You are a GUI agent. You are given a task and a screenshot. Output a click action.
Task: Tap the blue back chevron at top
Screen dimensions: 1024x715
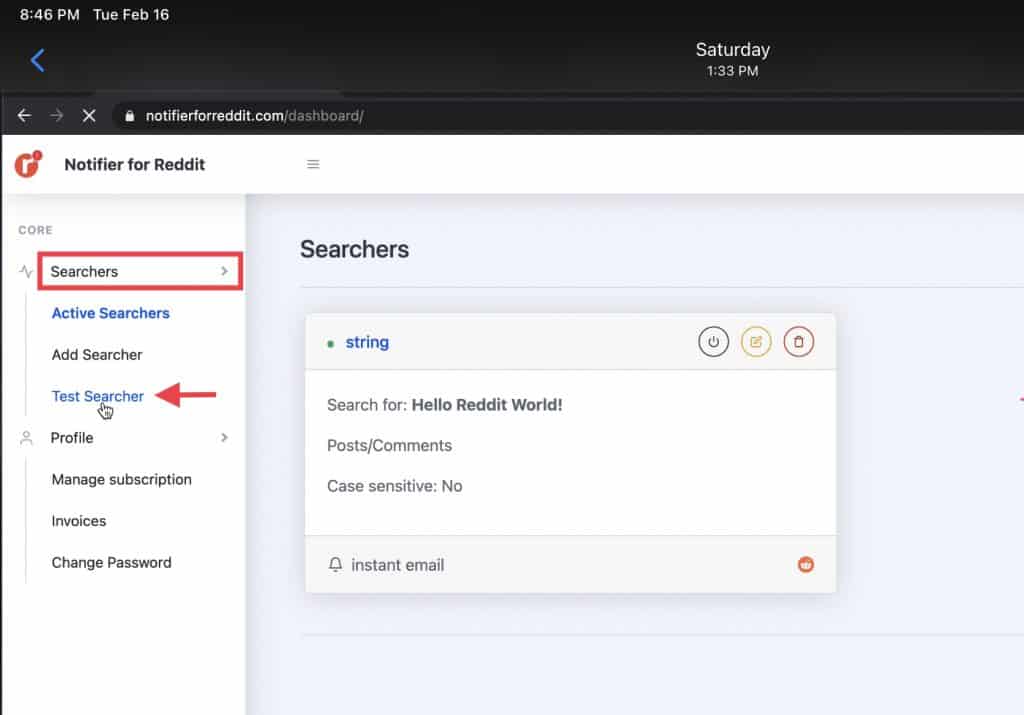pos(37,60)
